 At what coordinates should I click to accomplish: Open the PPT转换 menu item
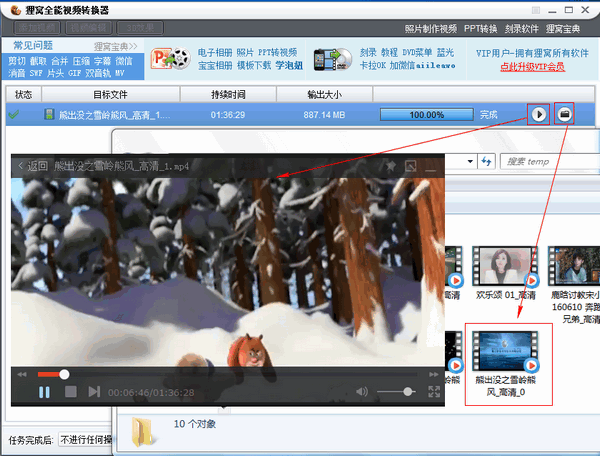[x=480, y=29]
